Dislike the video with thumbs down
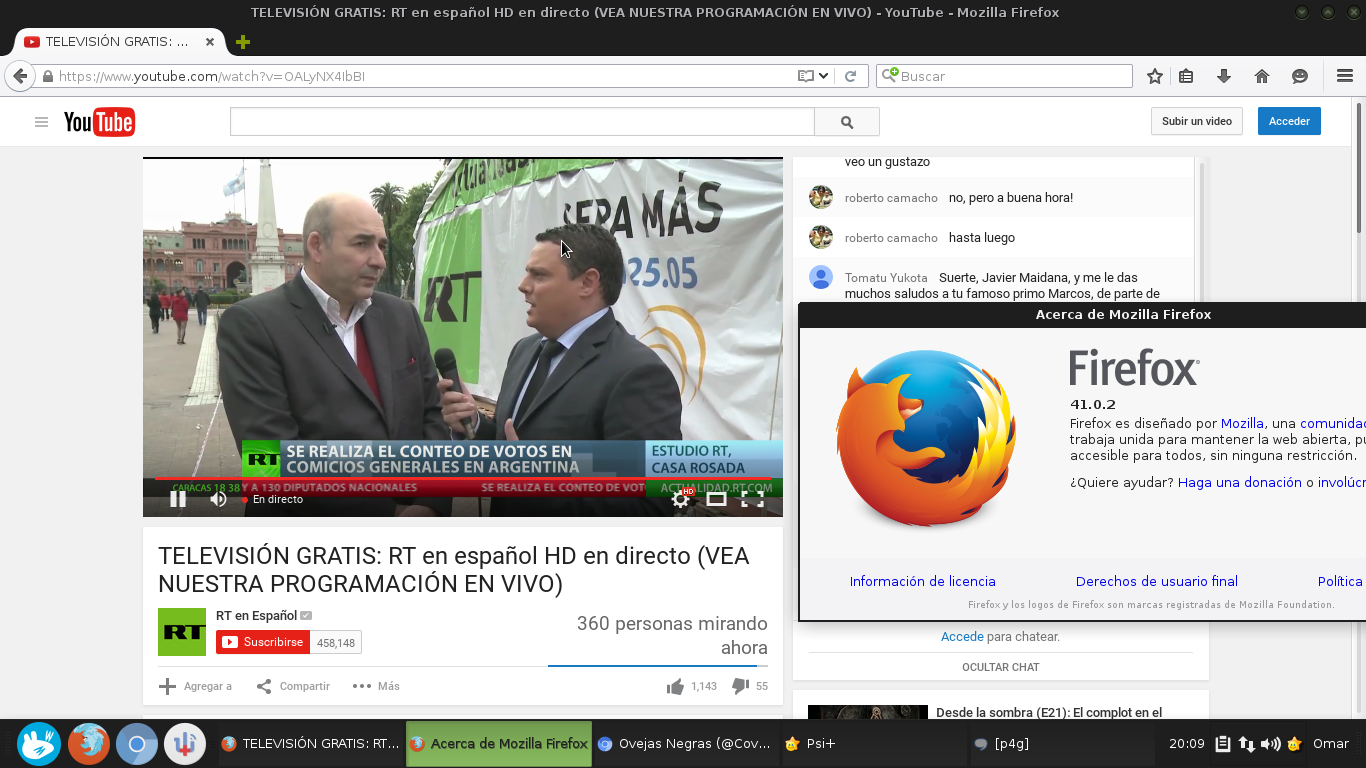This screenshot has width=1366, height=768. [740, 686]
